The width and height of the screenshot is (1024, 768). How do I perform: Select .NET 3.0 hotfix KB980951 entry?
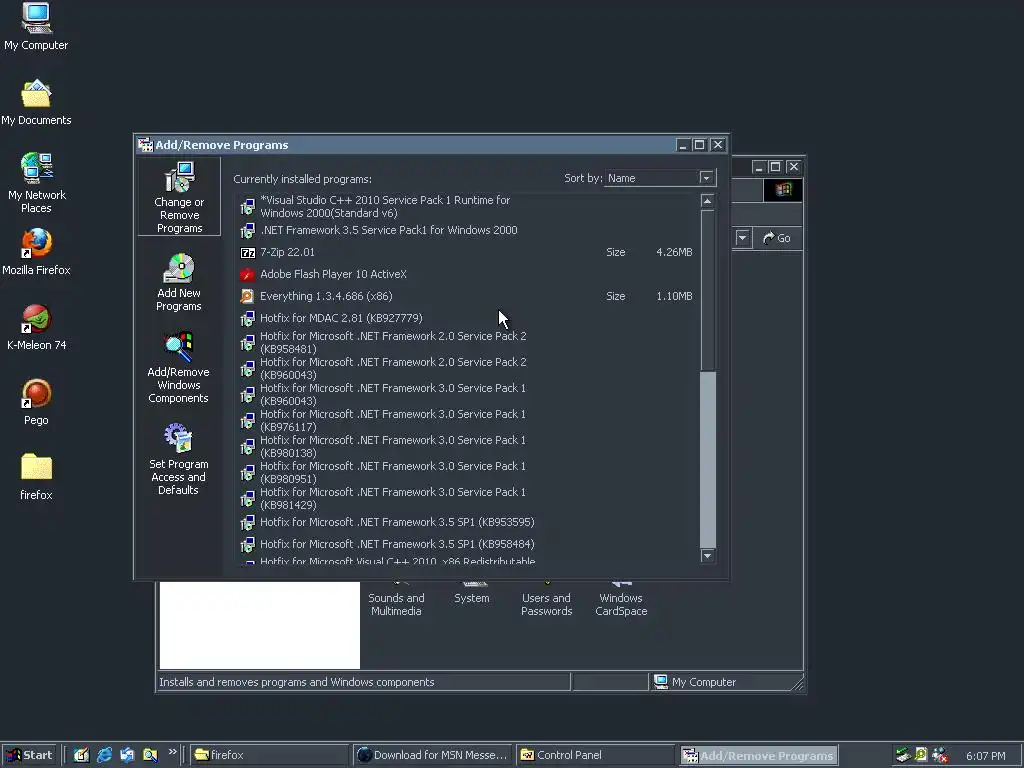coord(467,473)
